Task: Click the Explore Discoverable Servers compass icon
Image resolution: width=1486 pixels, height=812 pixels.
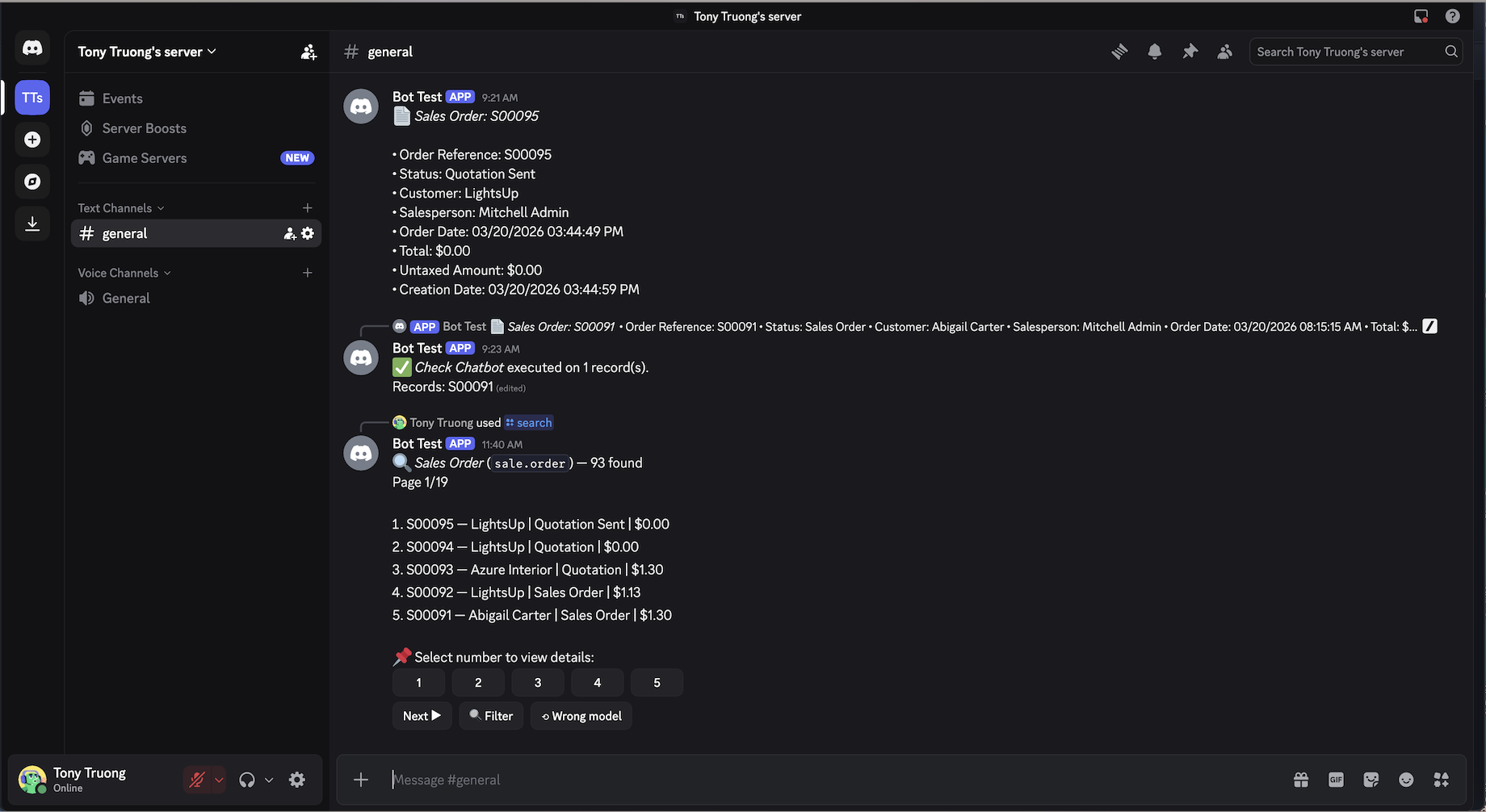Action: [x=32, y=182]
